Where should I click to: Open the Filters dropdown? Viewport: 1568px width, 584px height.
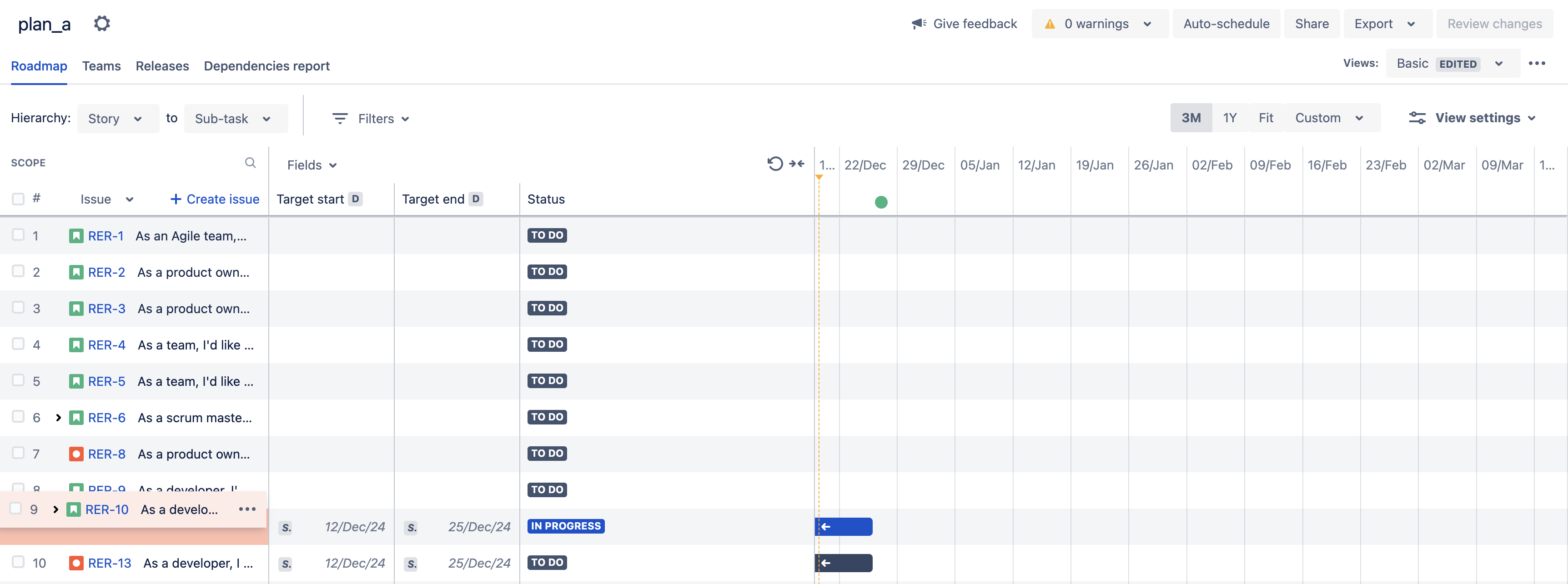point(371,119)
